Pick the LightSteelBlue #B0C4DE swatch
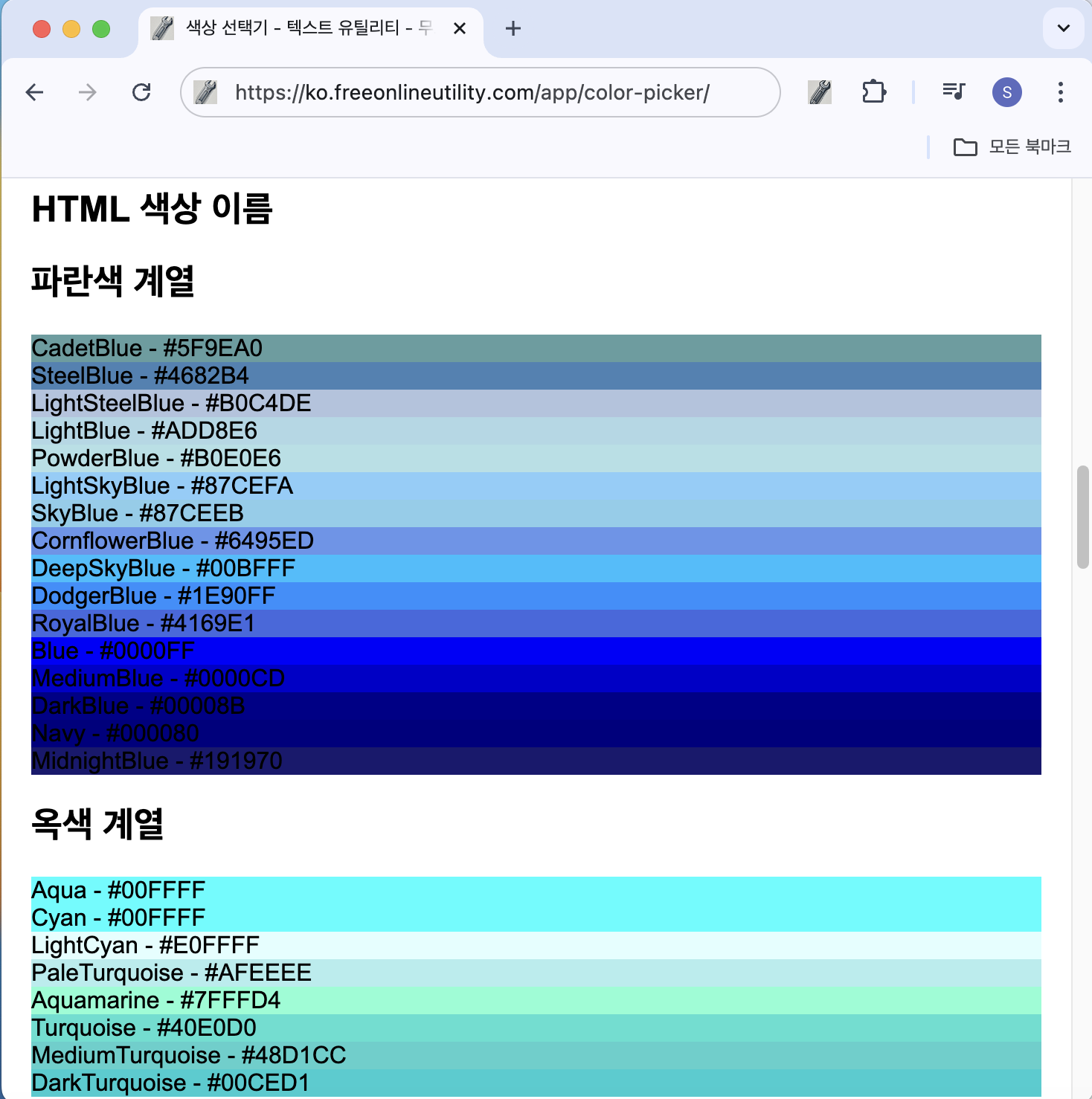This screenshot has height=1099, width=1092. click(x=536, y=403)
